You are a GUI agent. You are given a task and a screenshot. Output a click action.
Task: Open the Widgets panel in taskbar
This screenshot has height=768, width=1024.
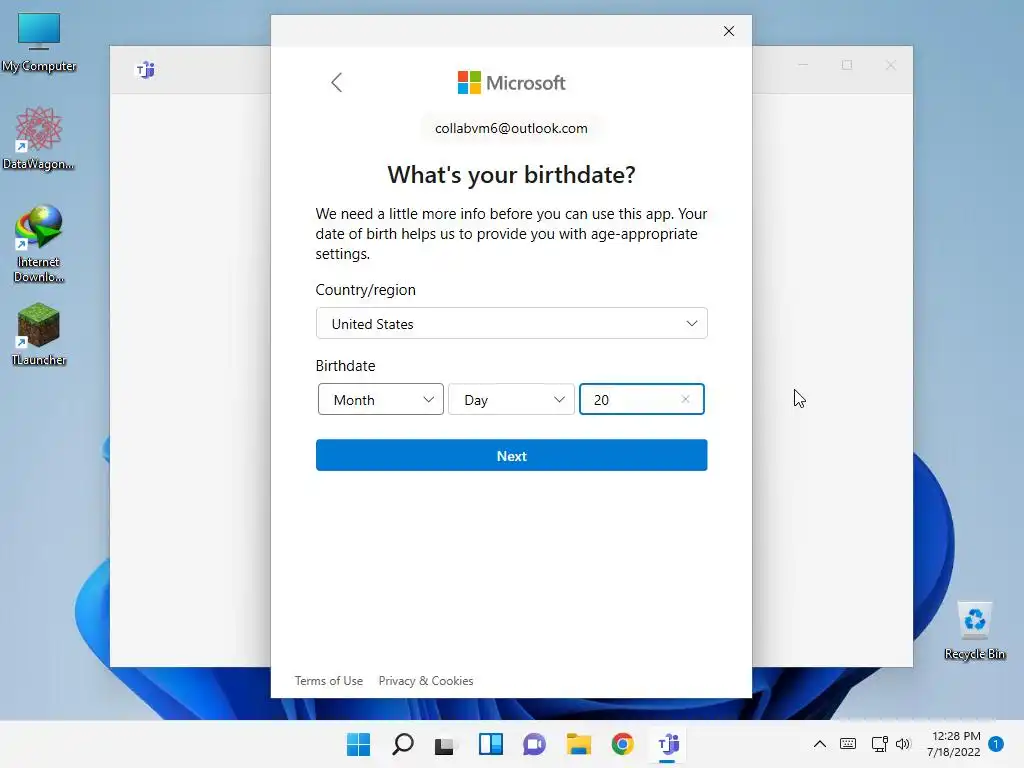[x=490, y=744]
